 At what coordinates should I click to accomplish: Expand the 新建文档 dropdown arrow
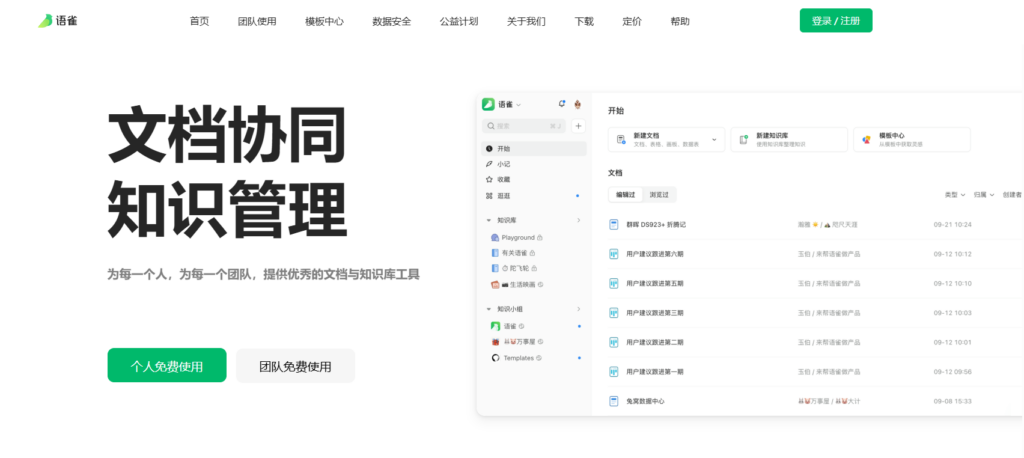[714, 140]
